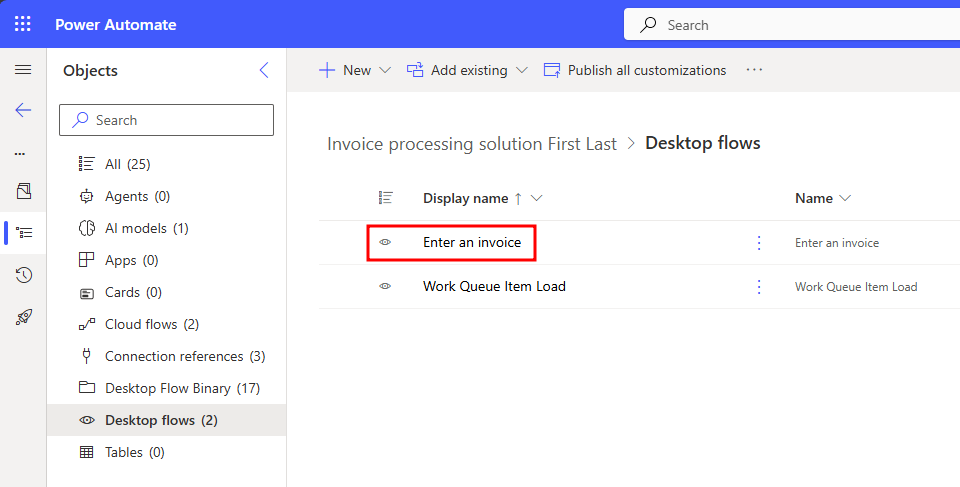
Task: Select Desktop Flow Binary (17)
Action: coord(167,388)
